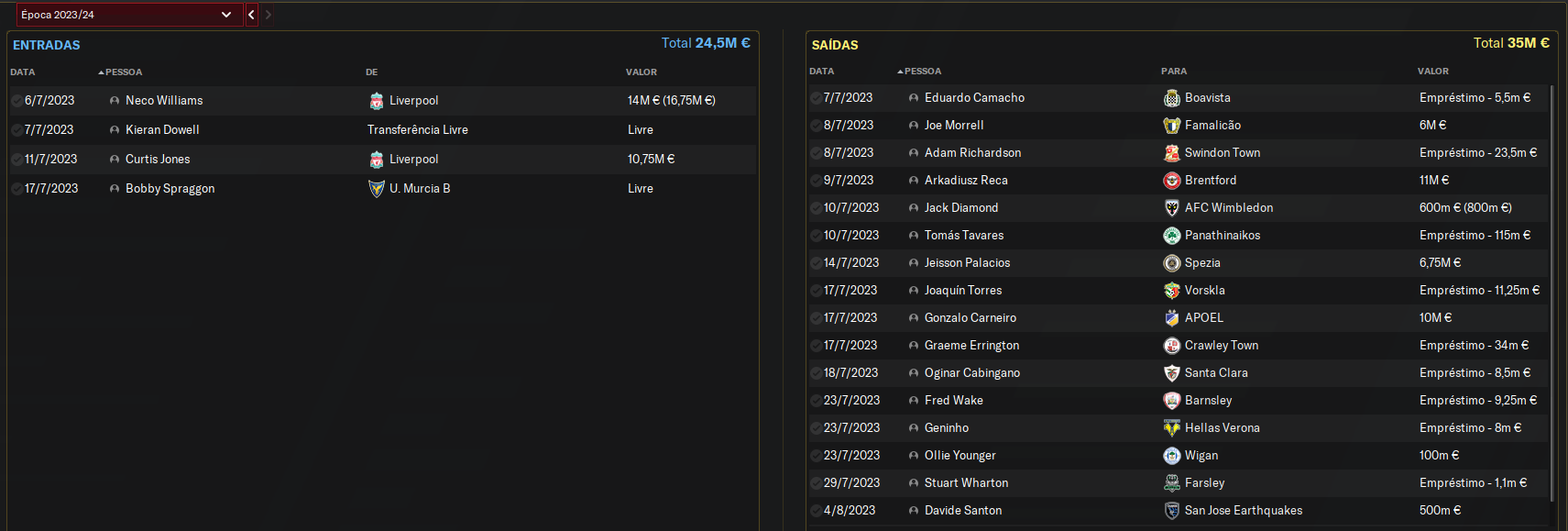Click the Crawley Town club badge

click(x=1171, y=346)
